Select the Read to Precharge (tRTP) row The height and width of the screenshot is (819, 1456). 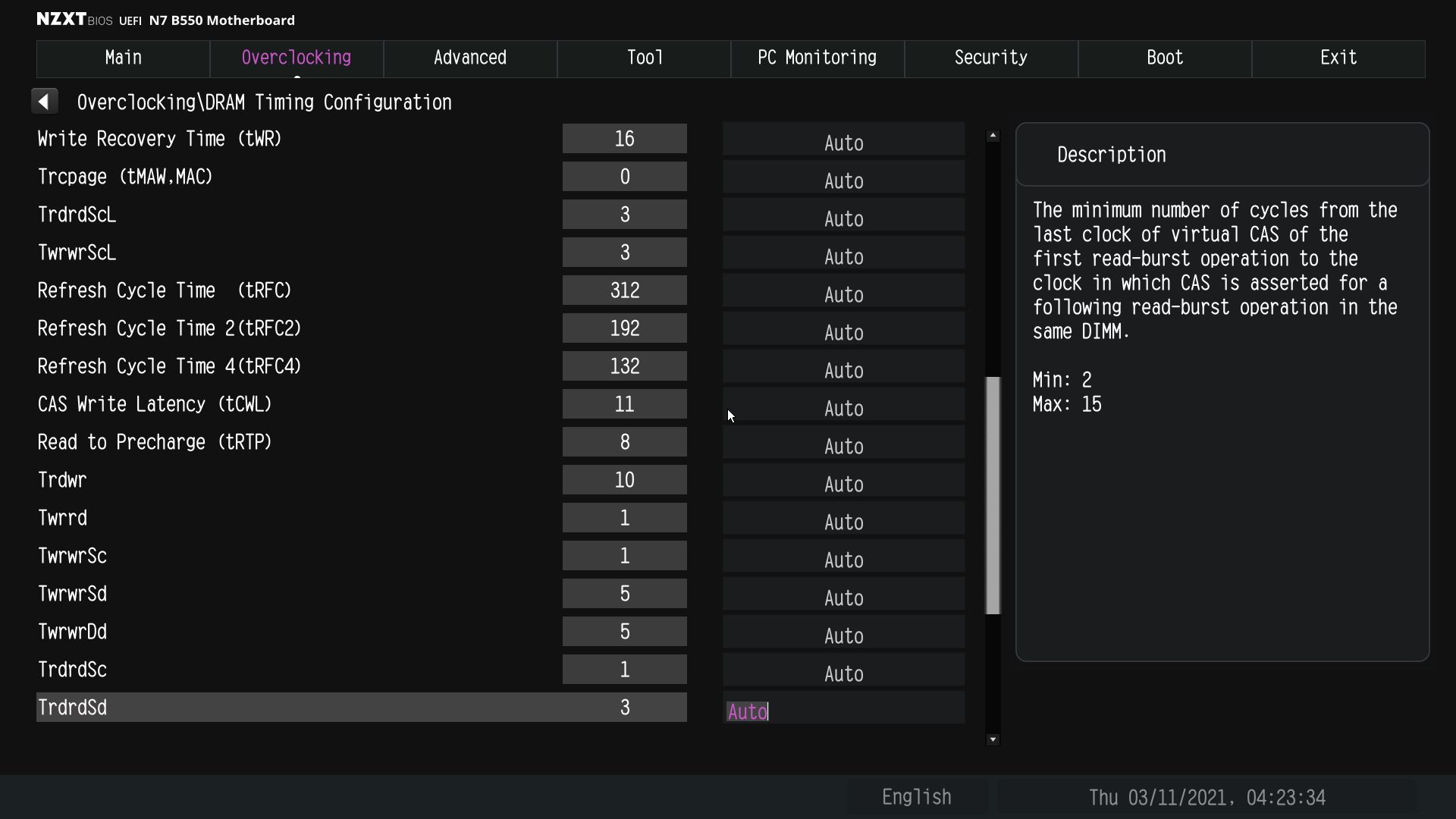(x=155, y=442)
